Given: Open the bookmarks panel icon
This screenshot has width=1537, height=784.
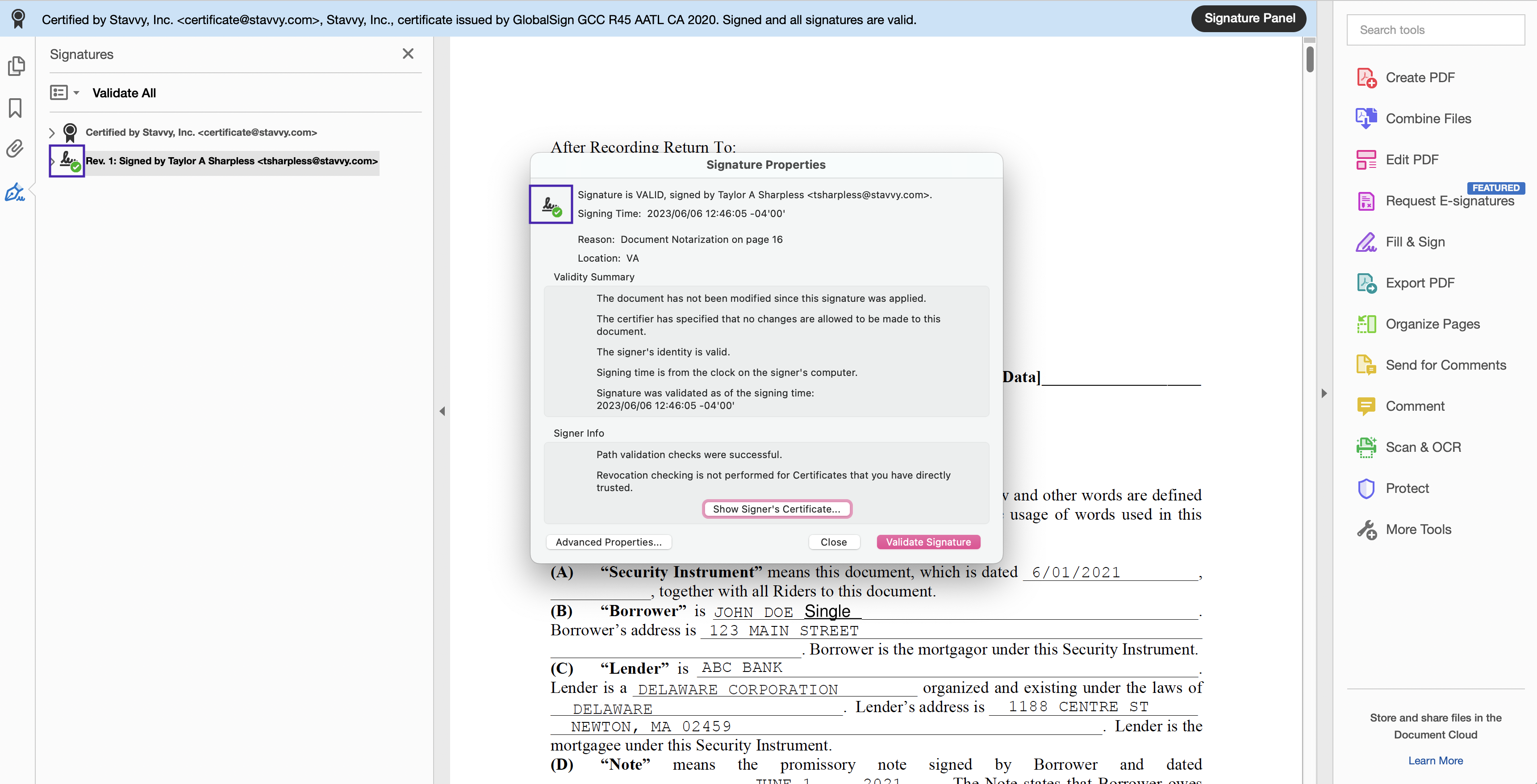Looking at the screenshot, I should pos(16,108).
